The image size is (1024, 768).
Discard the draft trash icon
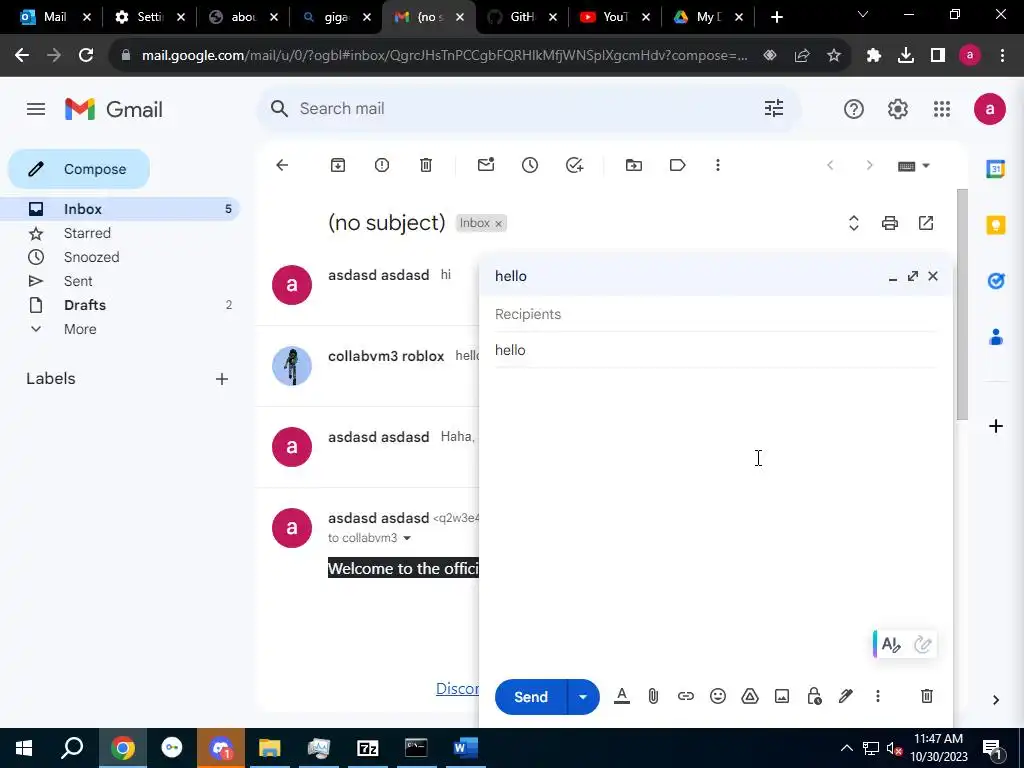click(x=927, y=696)
